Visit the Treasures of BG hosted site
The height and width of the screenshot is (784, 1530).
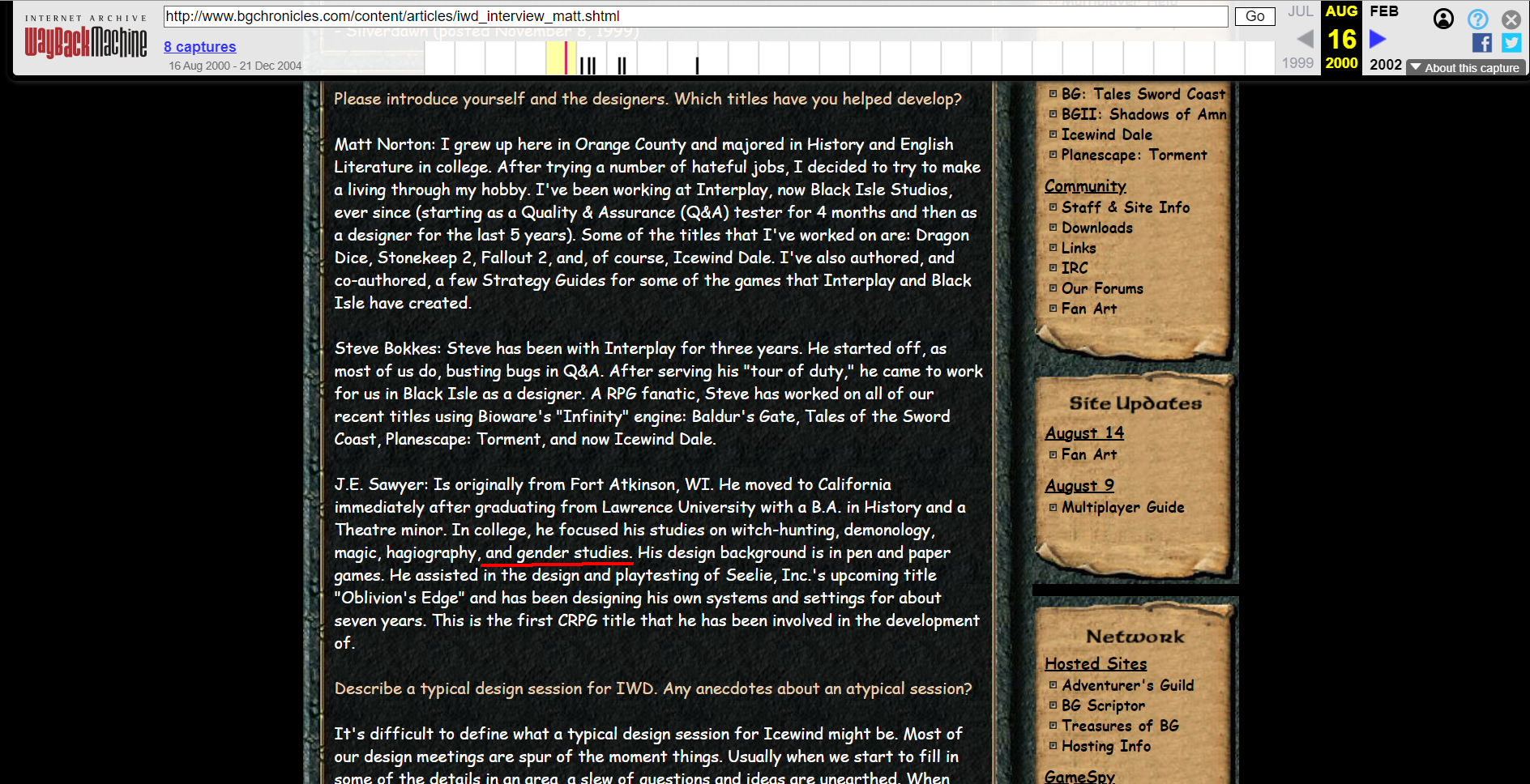tap(1120, 726)
